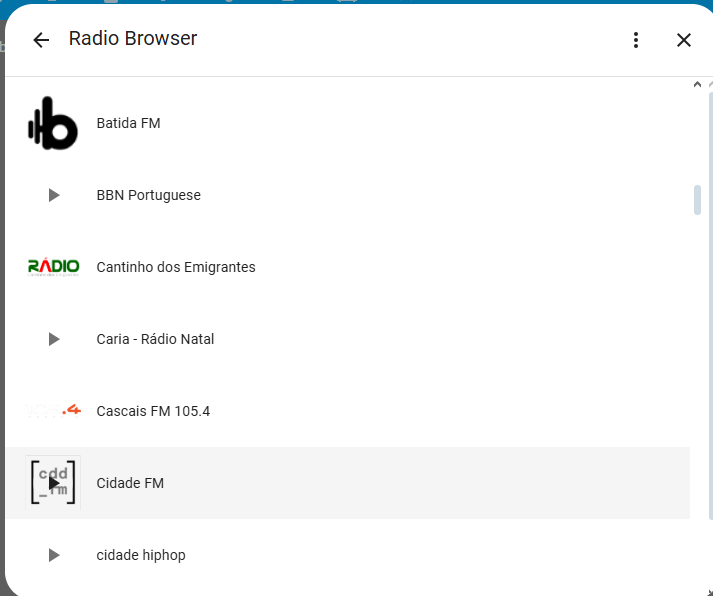
Task: Click the Cascais FM 105.4 logo
Action: 53,411
